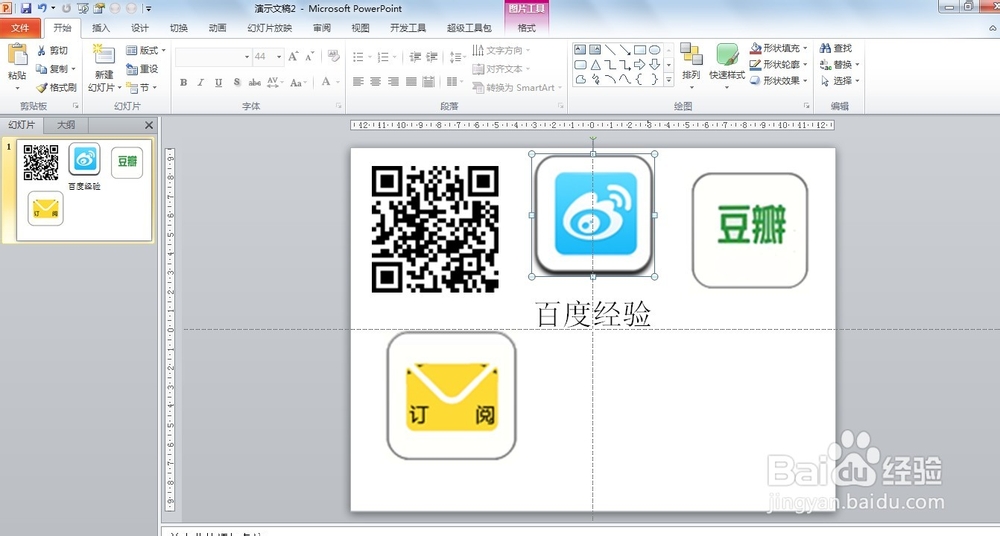Open the Picture Tools Format (格式) tab
Screen dimensions: 1000x536
point(526,27)
